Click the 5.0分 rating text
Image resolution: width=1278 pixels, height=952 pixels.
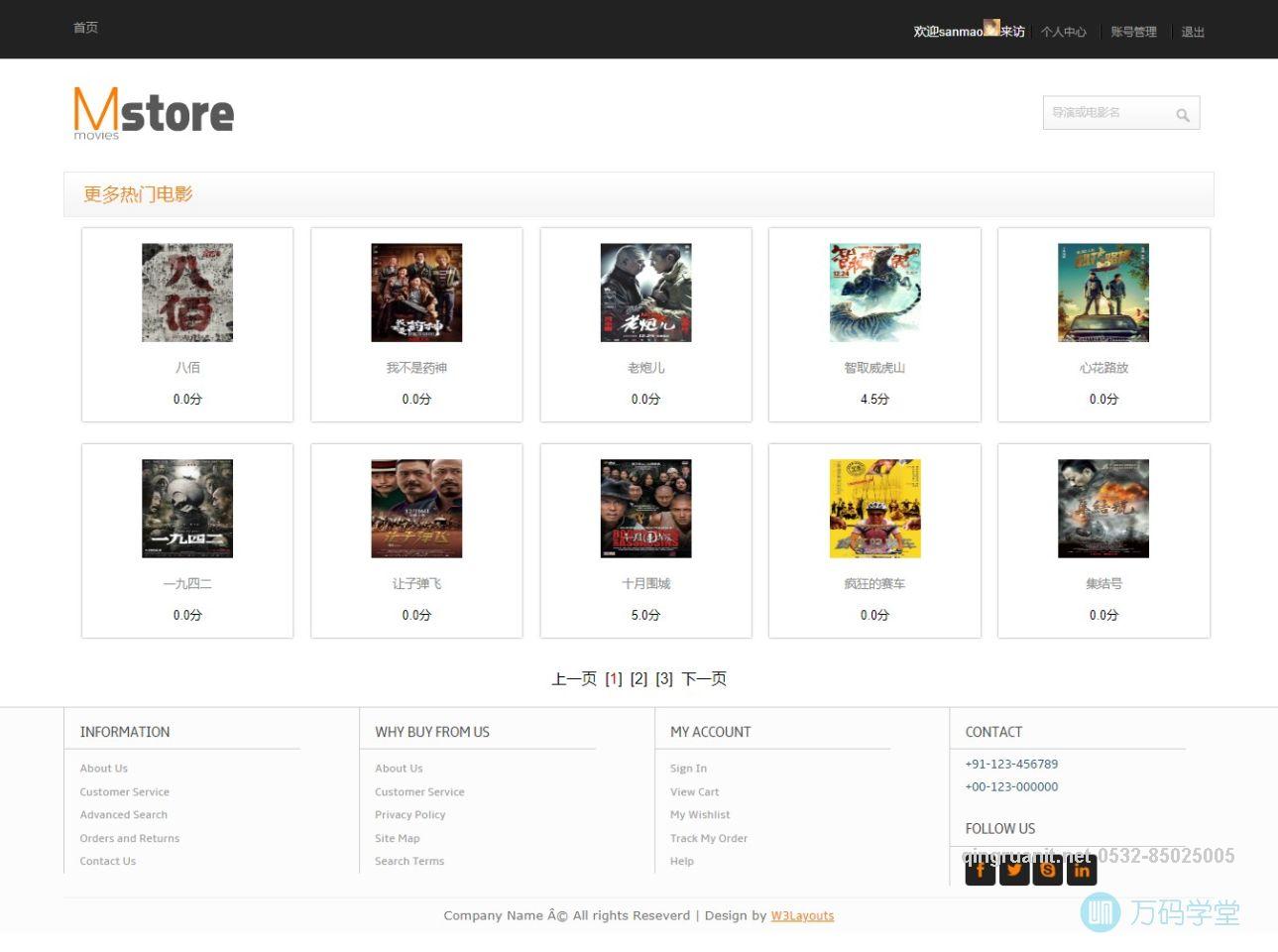(645, 616)
